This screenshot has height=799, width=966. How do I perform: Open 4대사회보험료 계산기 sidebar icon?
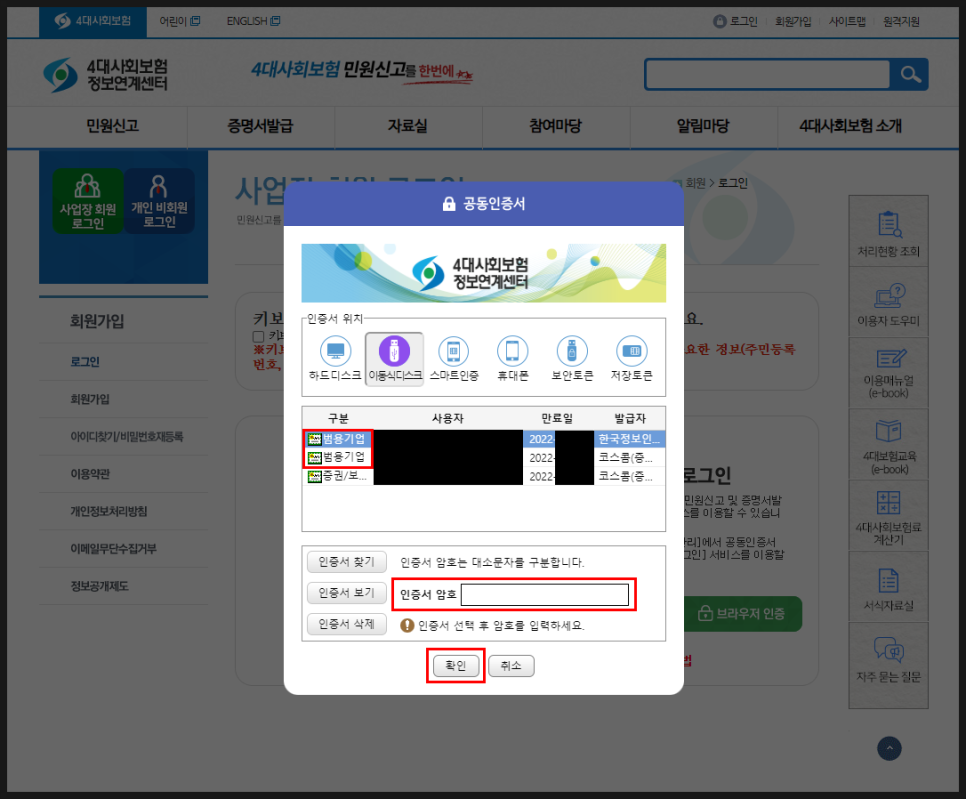888,516
